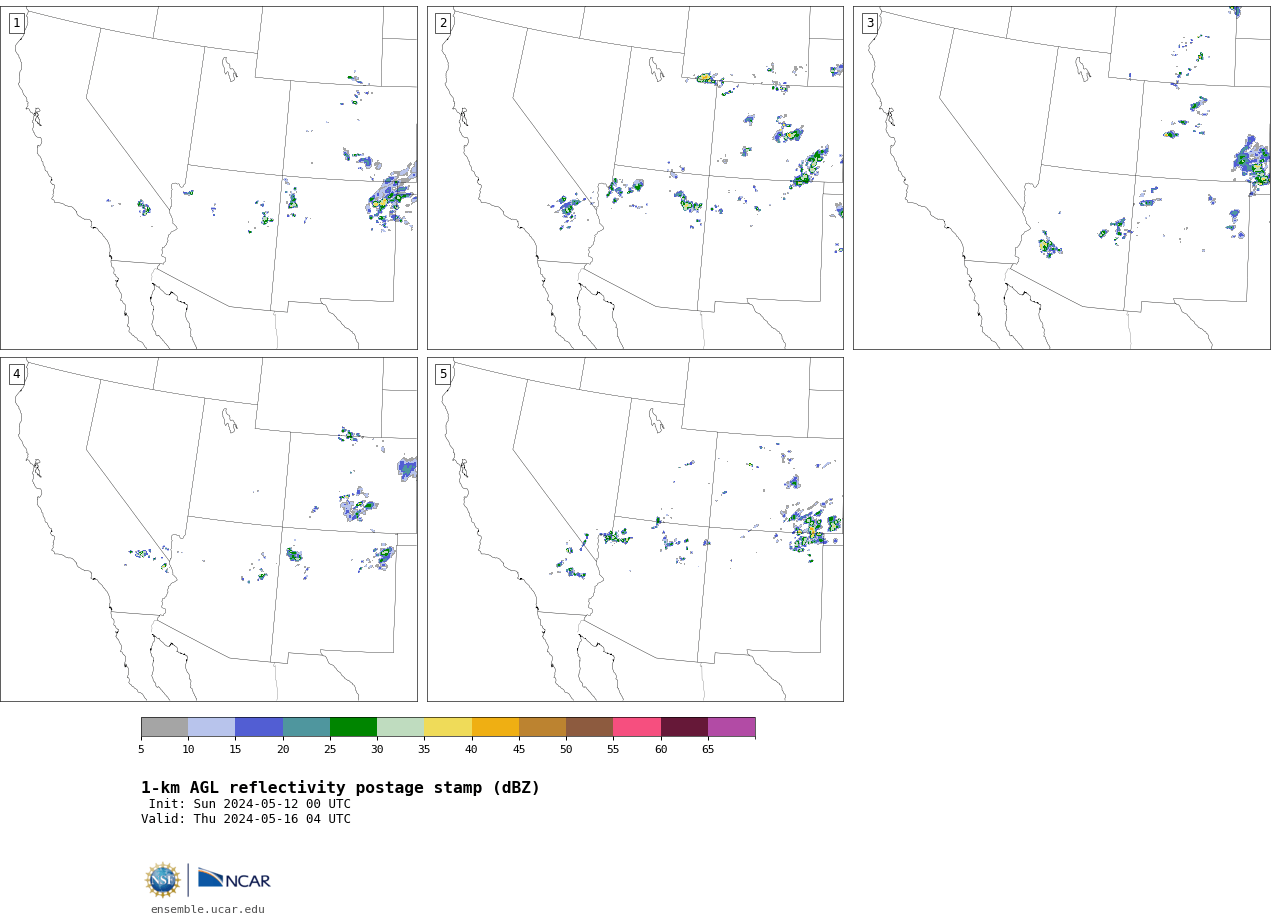Click the Valid: Thu 2024-05-16 04 UTC line
This screenshot has height=920, width=1280.
(246, 819)
